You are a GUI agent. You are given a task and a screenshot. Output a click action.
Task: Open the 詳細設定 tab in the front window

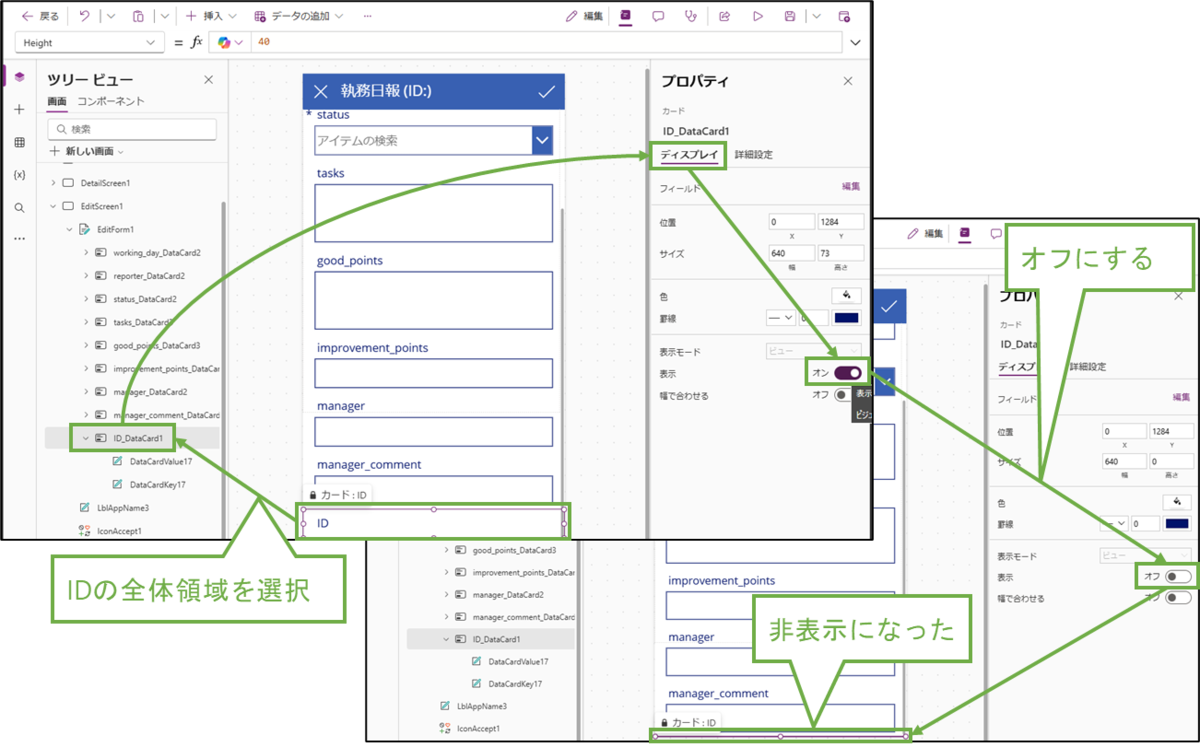[753, 155]
